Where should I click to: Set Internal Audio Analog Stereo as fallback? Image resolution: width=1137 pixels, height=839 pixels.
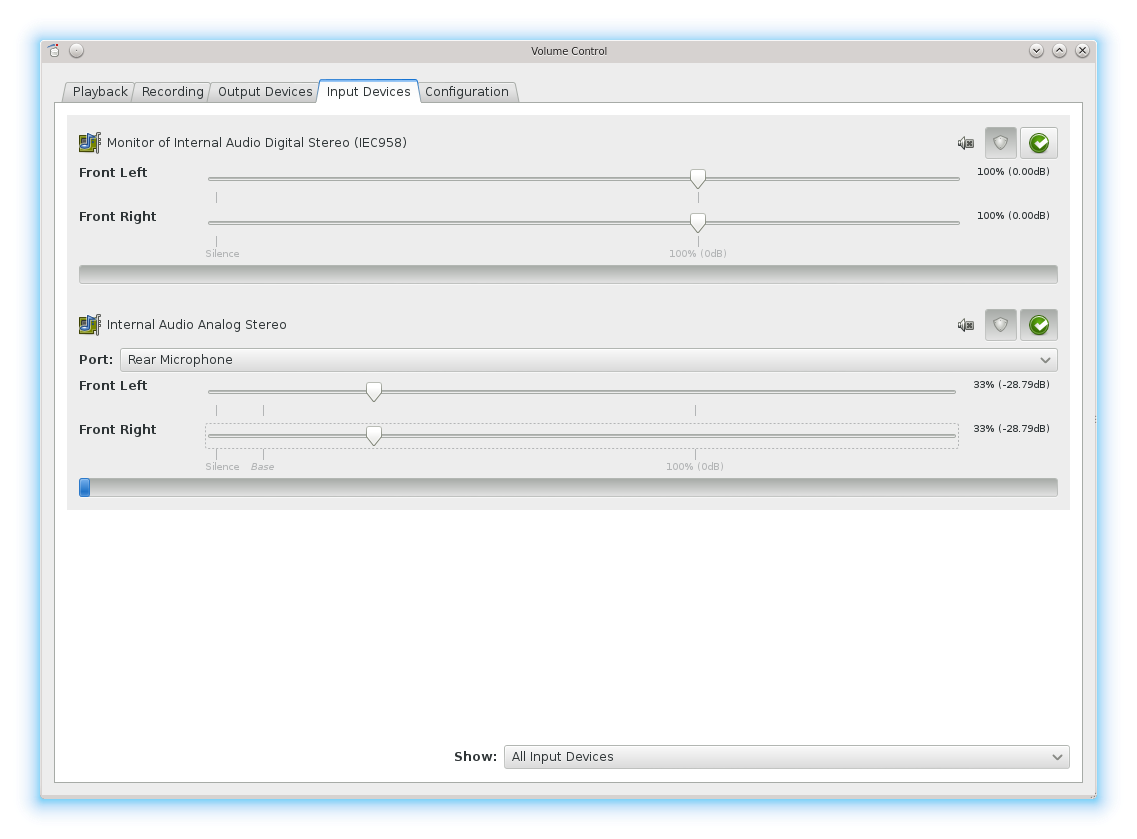point(1038,325)
